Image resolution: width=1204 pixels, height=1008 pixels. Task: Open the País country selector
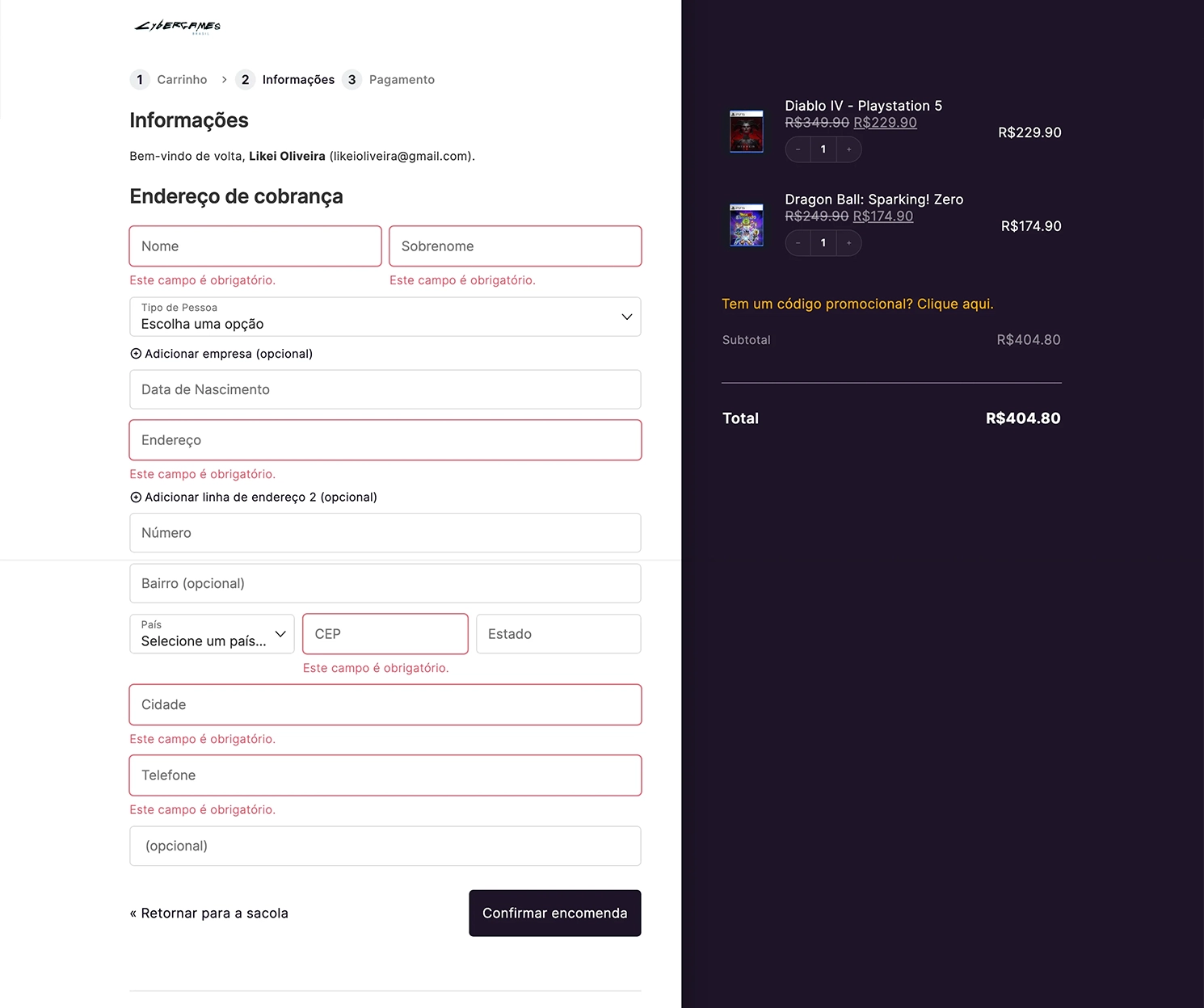coord(212,634)
